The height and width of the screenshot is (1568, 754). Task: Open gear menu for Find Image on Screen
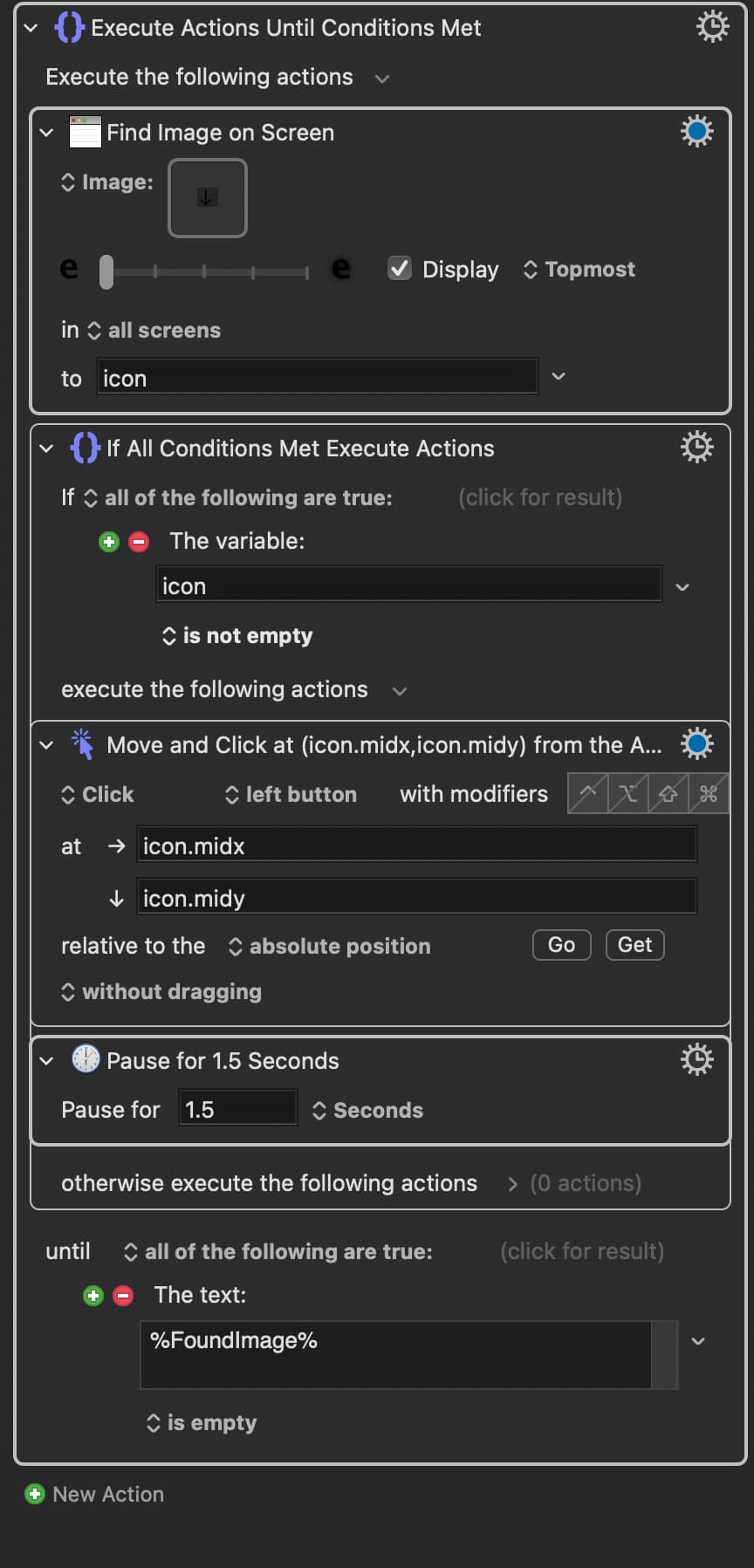coord(696,132)
